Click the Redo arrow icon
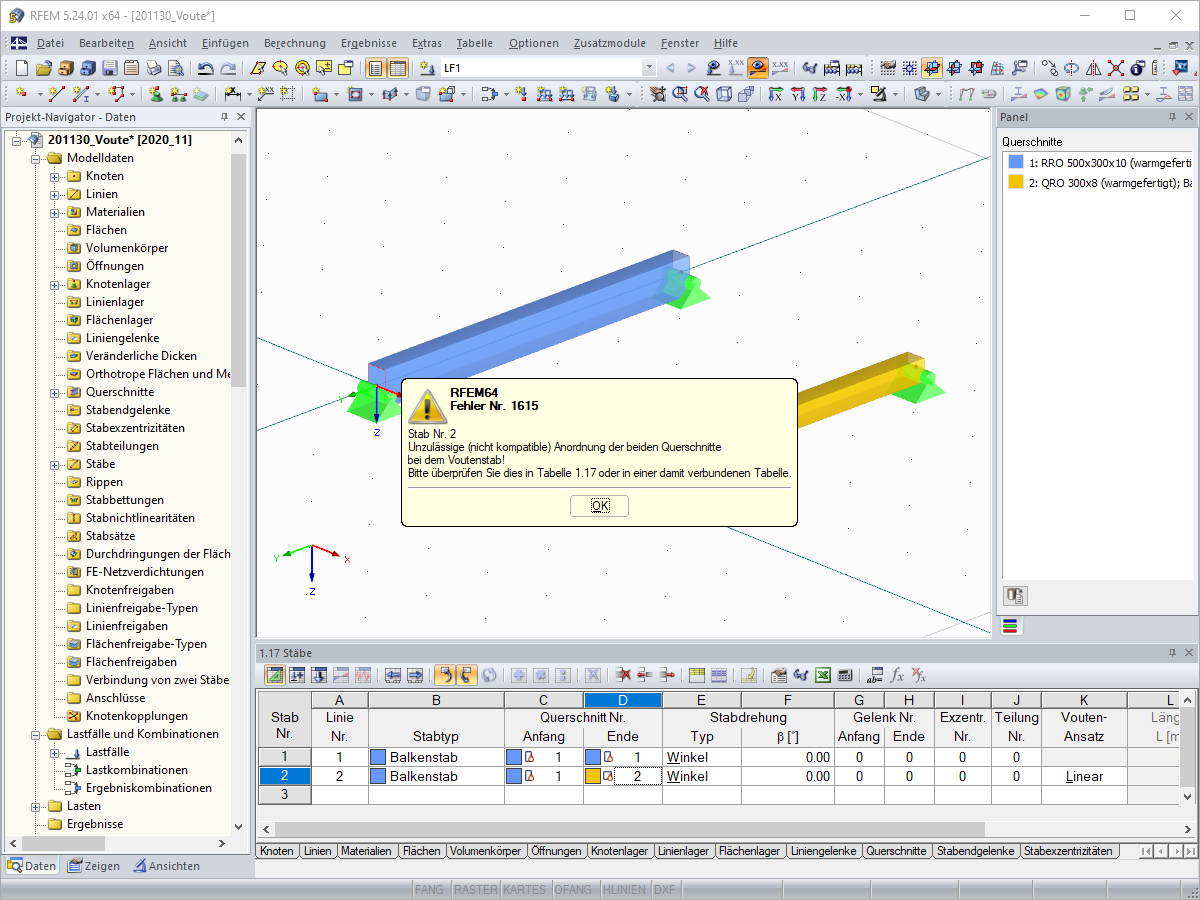Screen dimensions: 1200x900 click(x=228, y=68)
